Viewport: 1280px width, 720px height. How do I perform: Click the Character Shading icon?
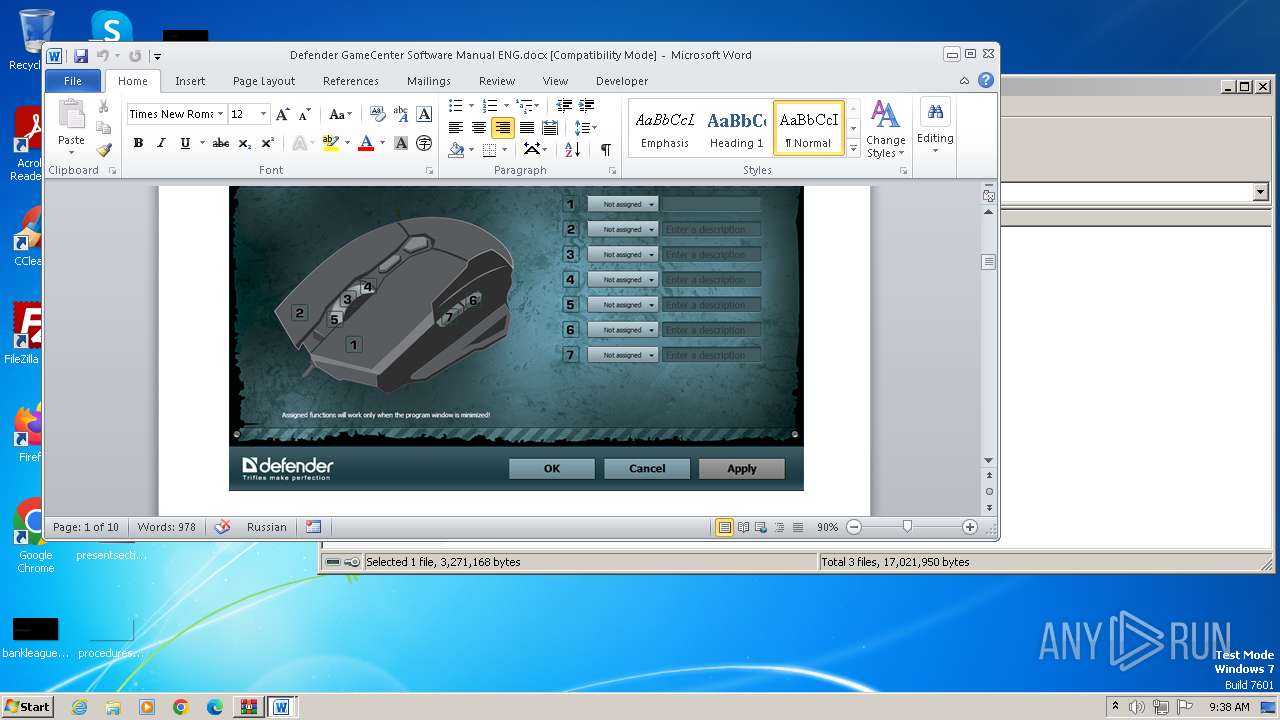coord(401,143)
